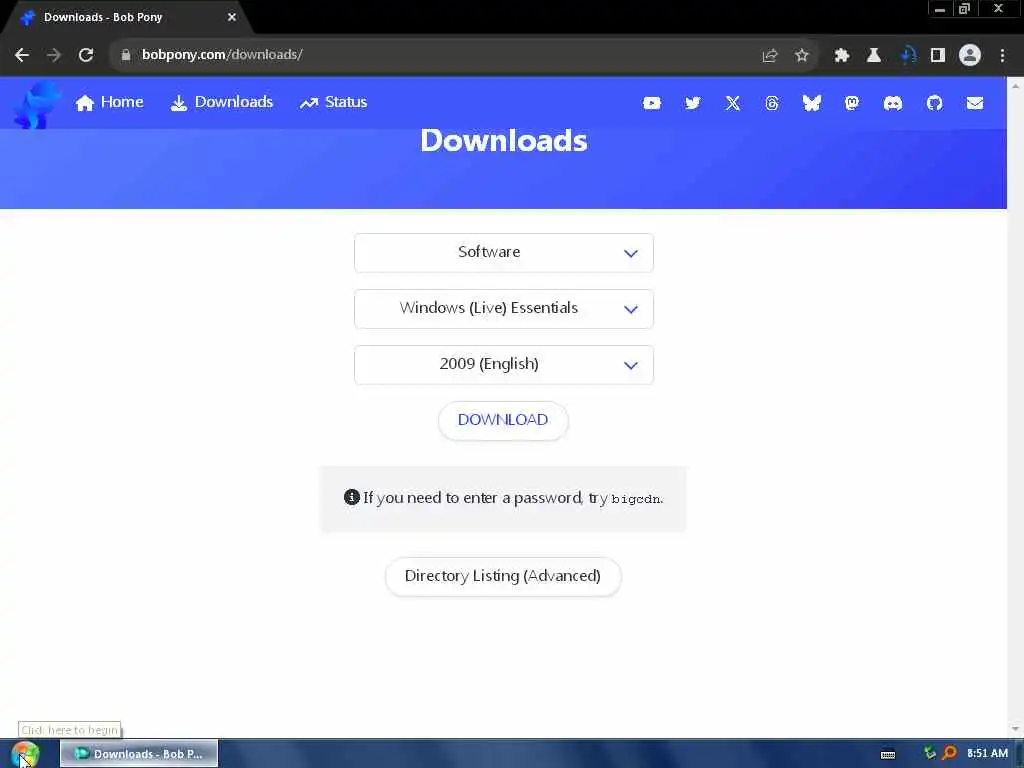Open the Mastodon social icon link

pyautogui.click(x=852, y=103)
